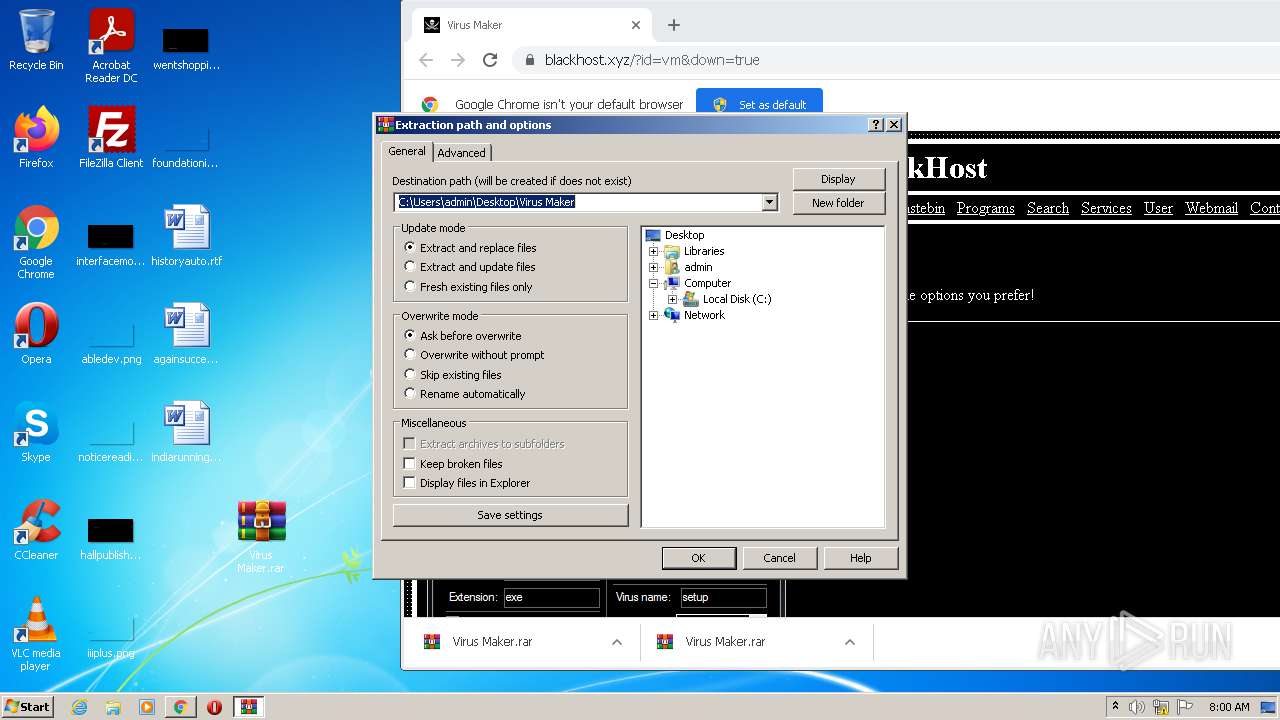Launch Skype from the desktop
Image resolution: width=1280 pixels, height=720 pixels.
coord(36,432)
